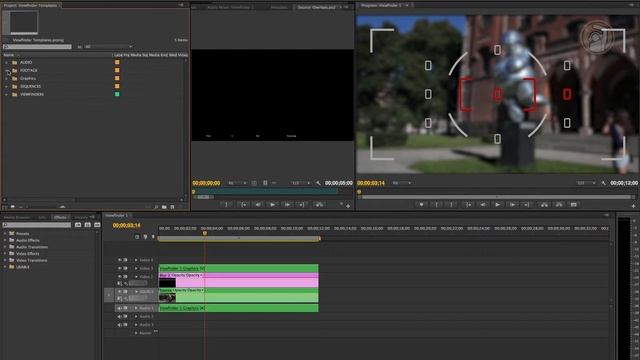Click Accelerated Effects filter icon in Effects panel
The width and height of the screenshot is (640, 360).
point(78,225)
